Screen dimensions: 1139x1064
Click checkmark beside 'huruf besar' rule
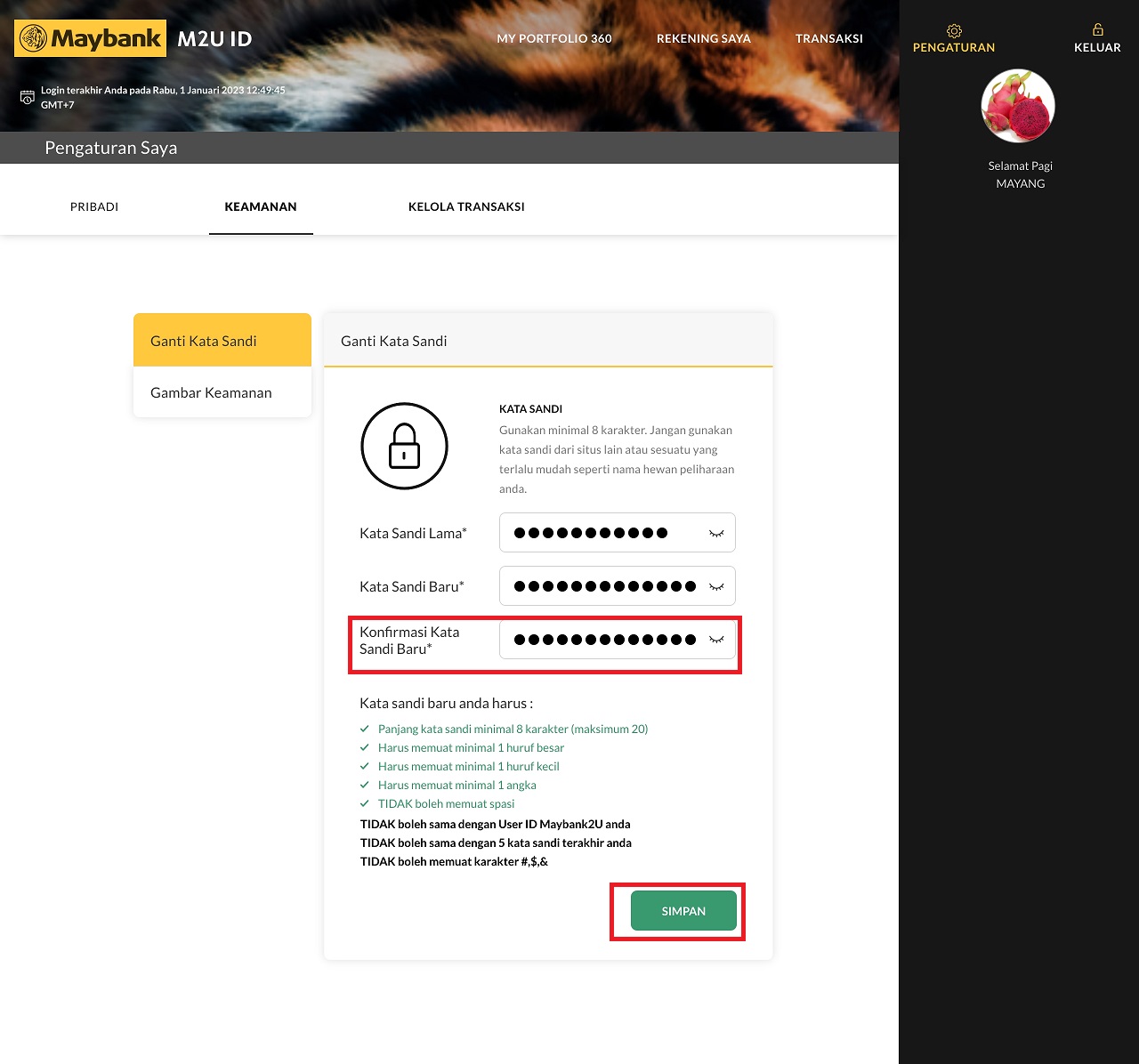click(x=364, y=747)
